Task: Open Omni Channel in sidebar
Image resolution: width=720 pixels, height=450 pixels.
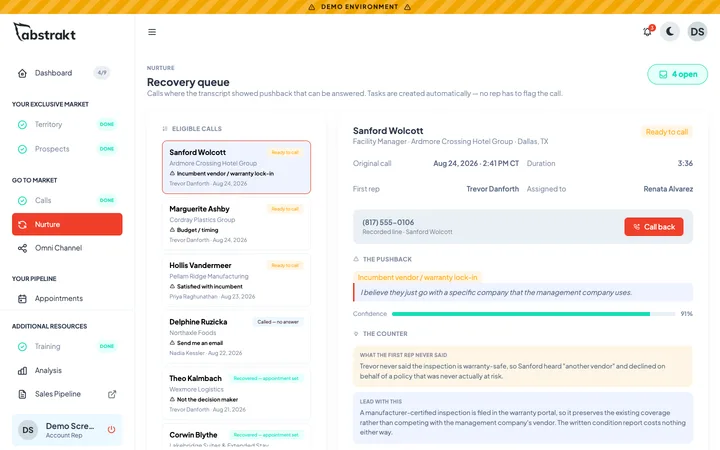Action: tap(67, 248)
